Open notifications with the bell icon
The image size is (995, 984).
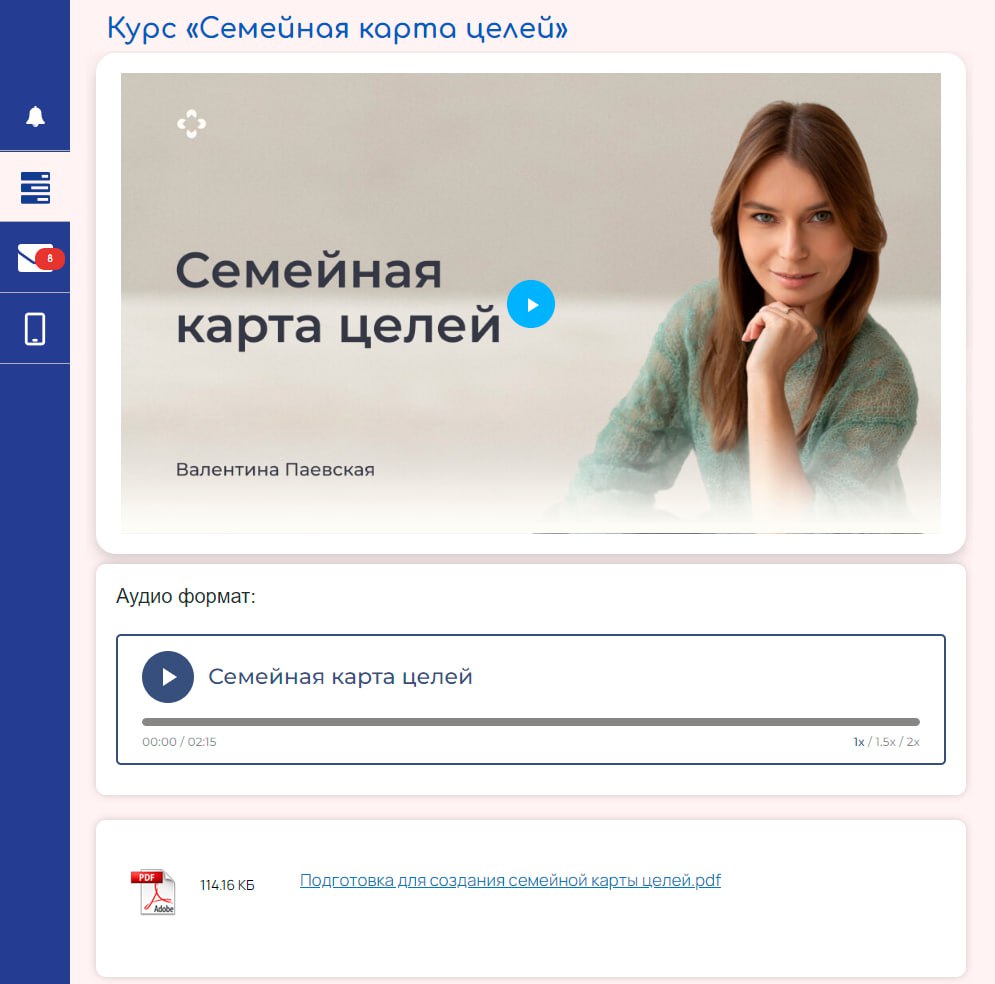click(35, 116)
